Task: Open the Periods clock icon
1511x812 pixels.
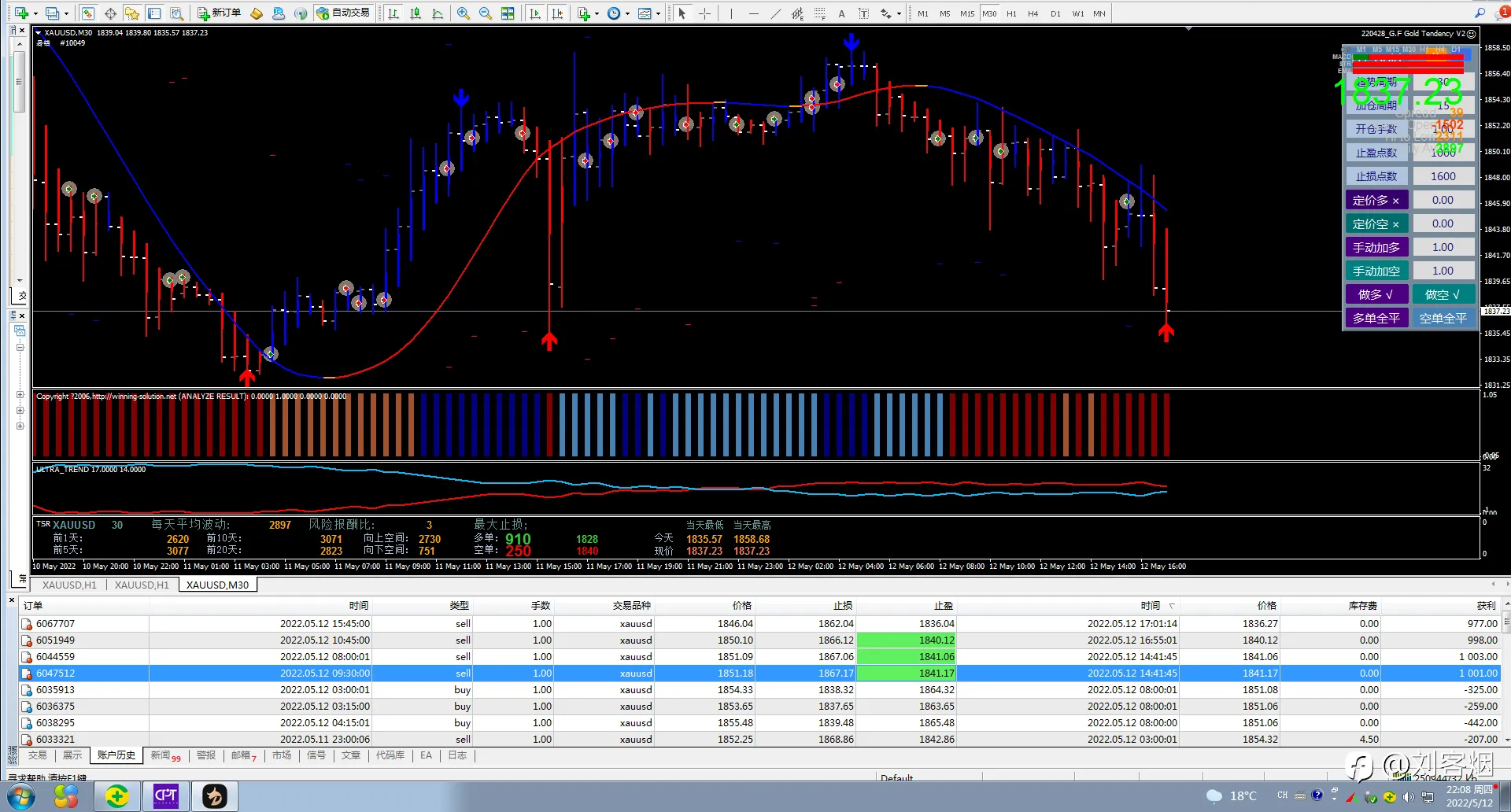Action: pyautogui.click(x=614, y=13)
